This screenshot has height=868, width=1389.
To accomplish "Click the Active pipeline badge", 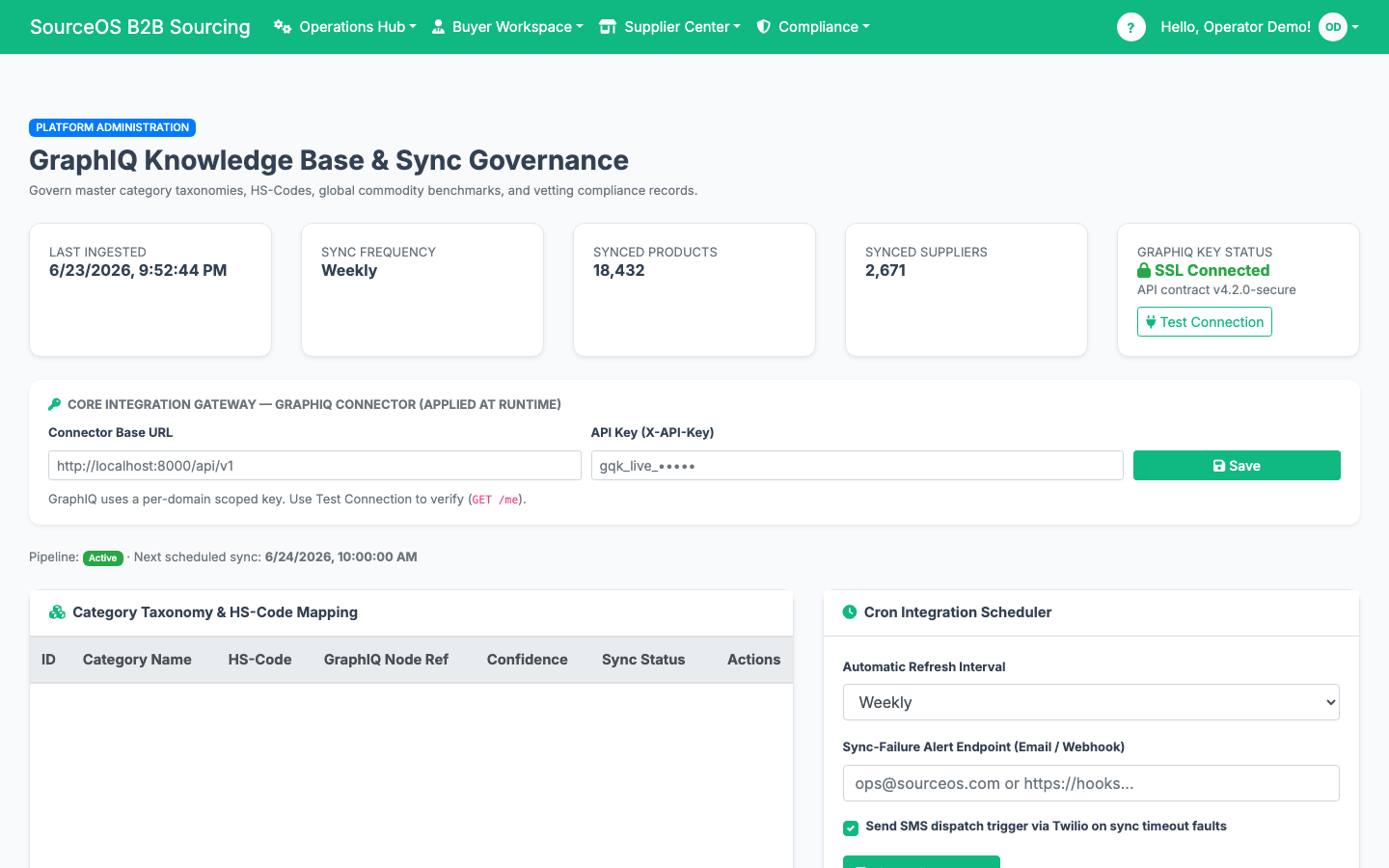I will coord(103,557).
